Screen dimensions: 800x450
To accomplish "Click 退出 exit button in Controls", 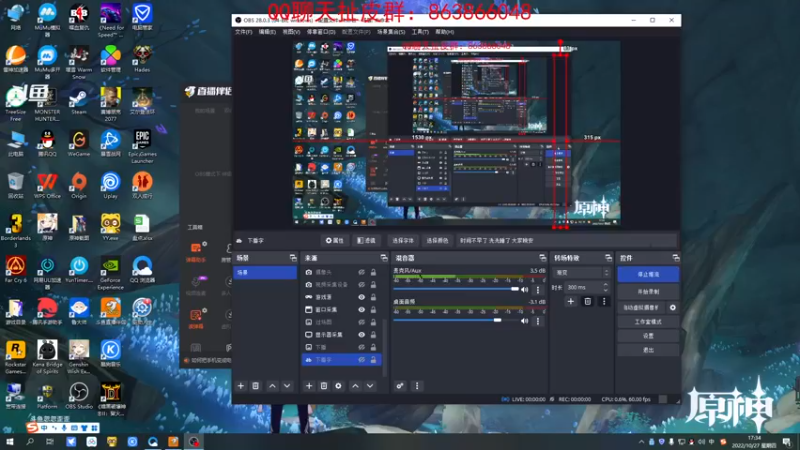I will tap(648, 350).
